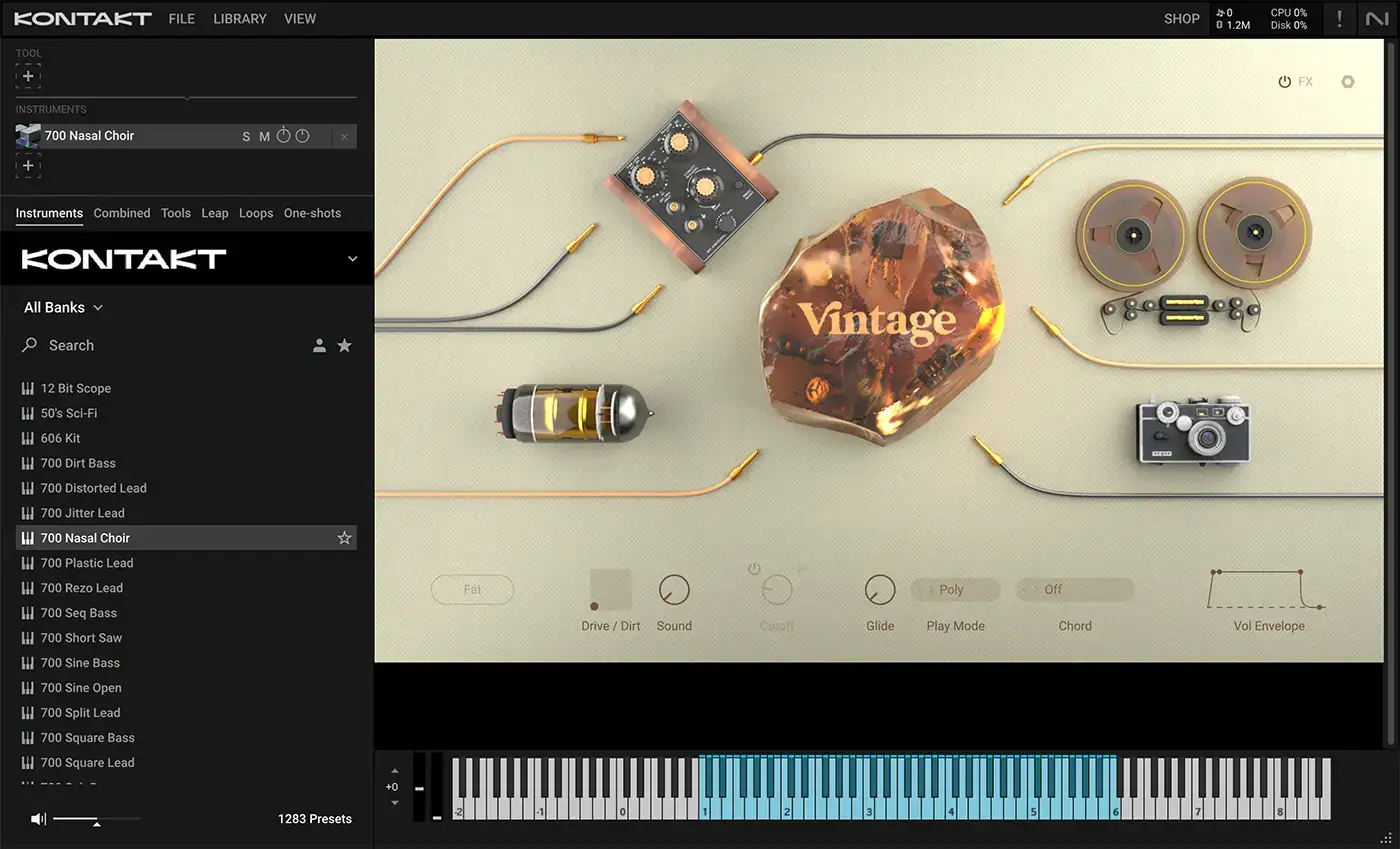Select the 700 Short Saw preset
This screenshot has height=849, width=1400.
(x=186, y=638)
